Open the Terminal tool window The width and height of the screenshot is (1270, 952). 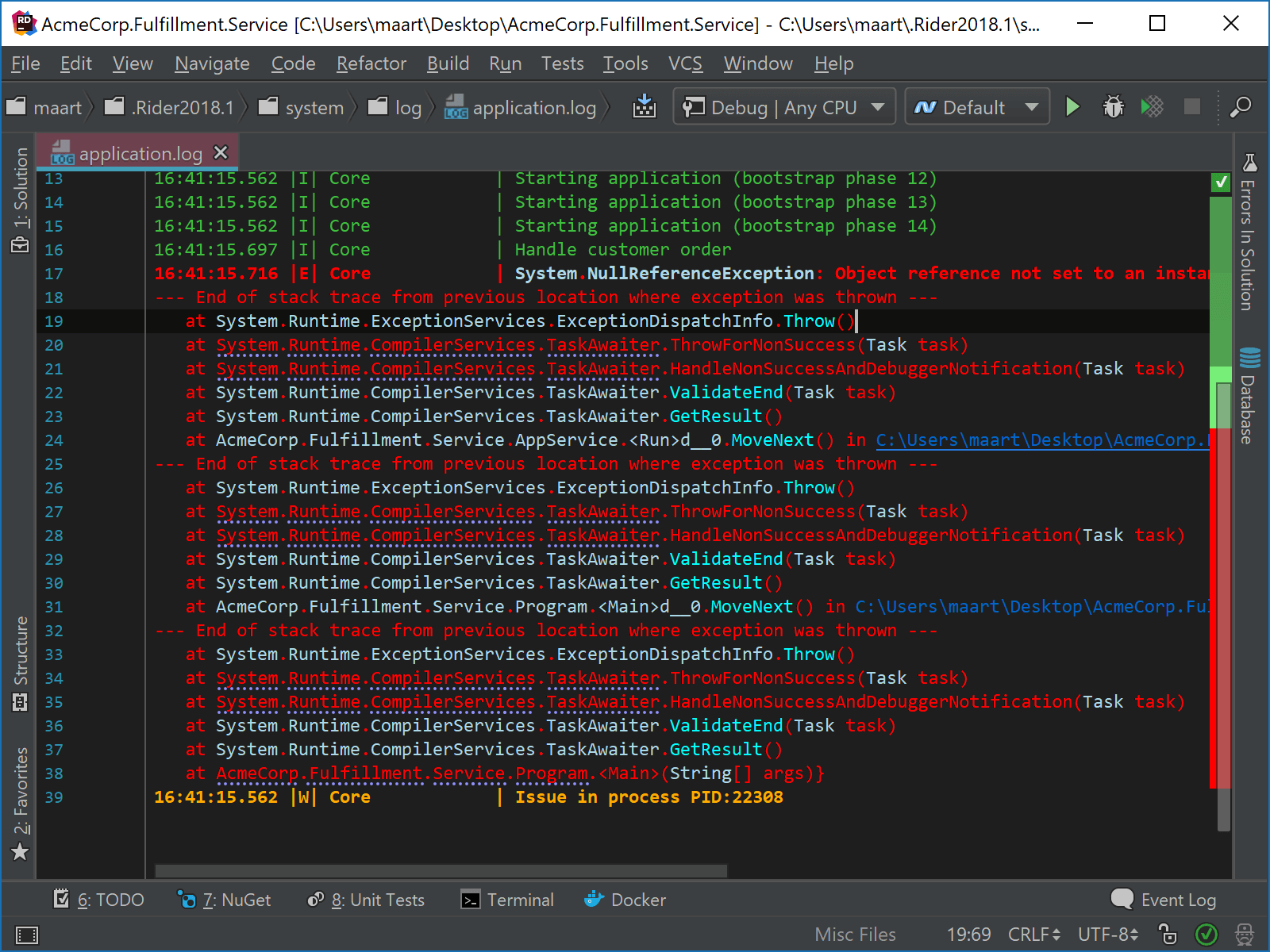click(508, 900)
